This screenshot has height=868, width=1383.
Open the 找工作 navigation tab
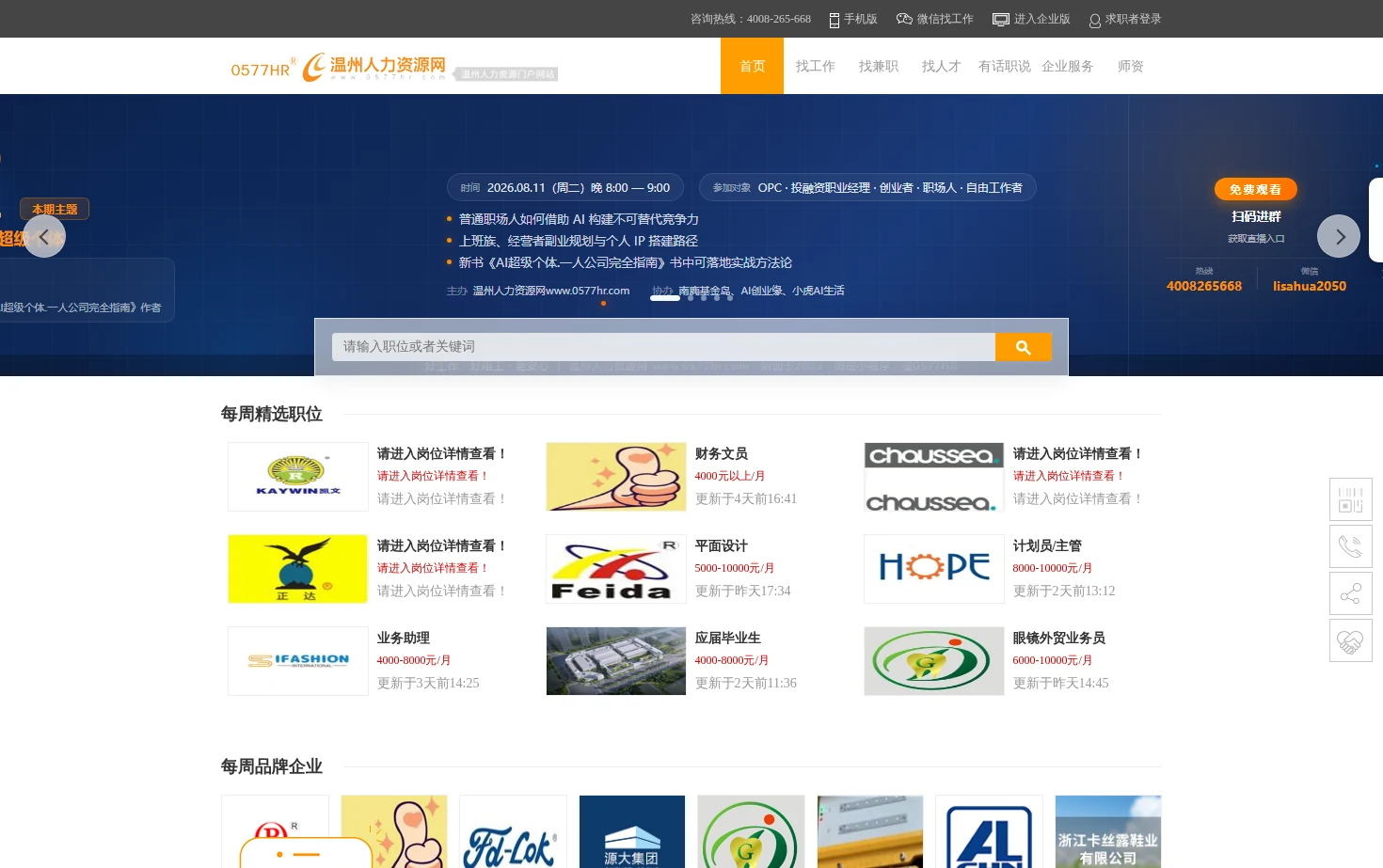pyautogui.click(x=815, y=66)
